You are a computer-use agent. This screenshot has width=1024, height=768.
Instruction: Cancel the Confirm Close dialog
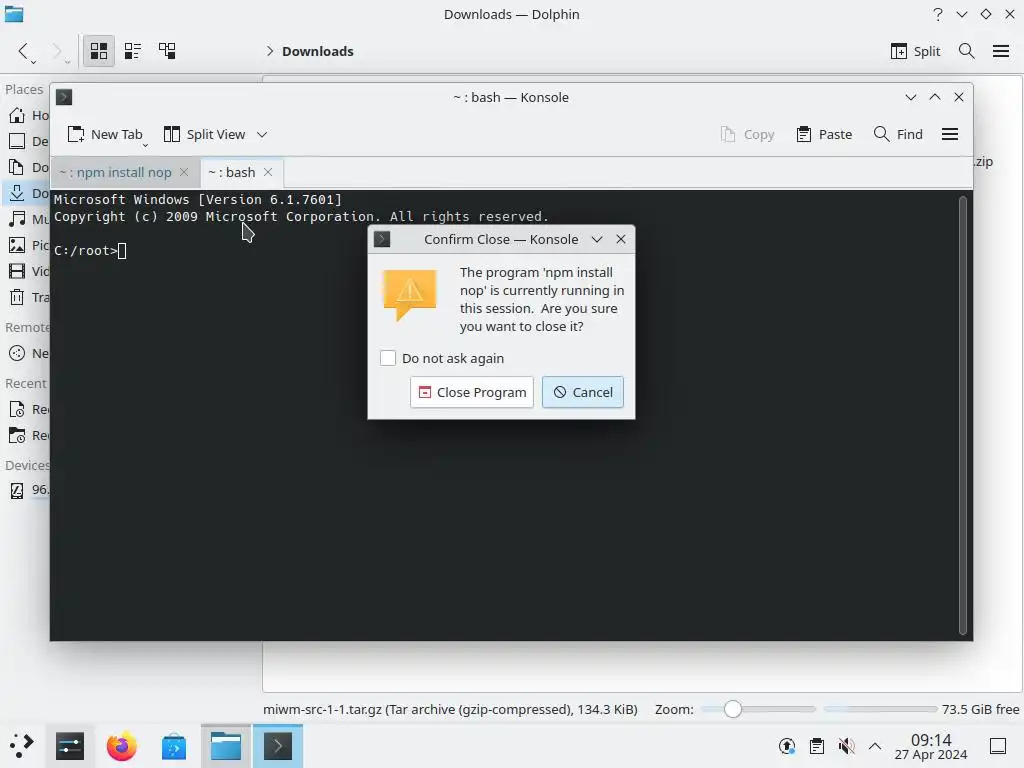pyautogui.click(x=583, y=392)
